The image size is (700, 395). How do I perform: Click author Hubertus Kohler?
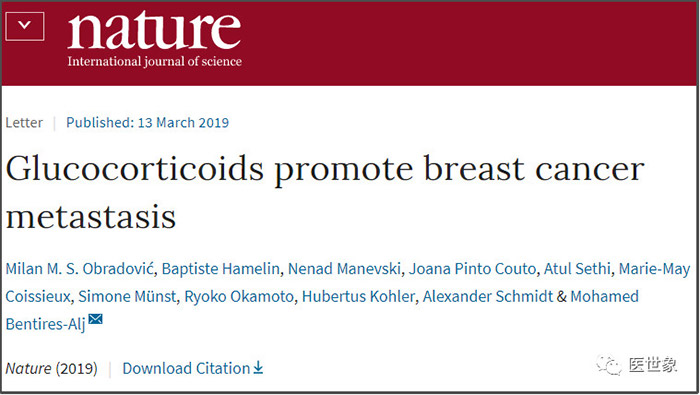358,296
